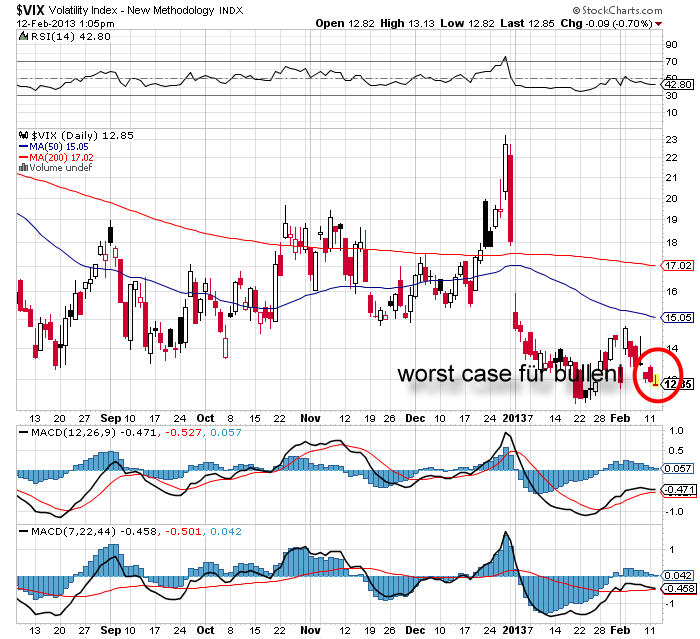
Task: Click the blue MA(50) legend line
Action: coord(23,146)
